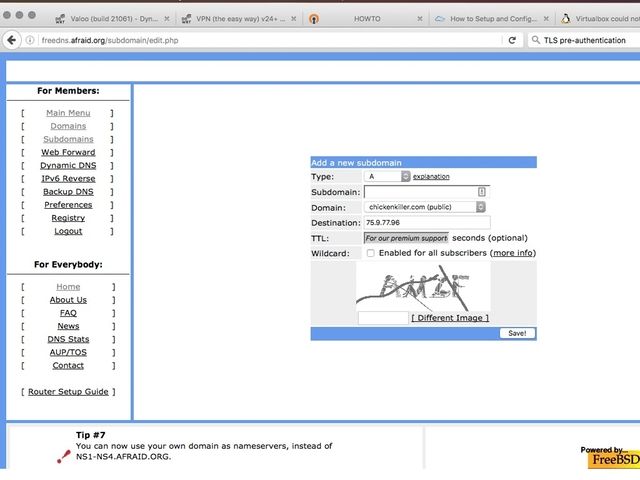
Task: Close the Valoo (build 21061) tab
Action: click(x=167, y=19)
